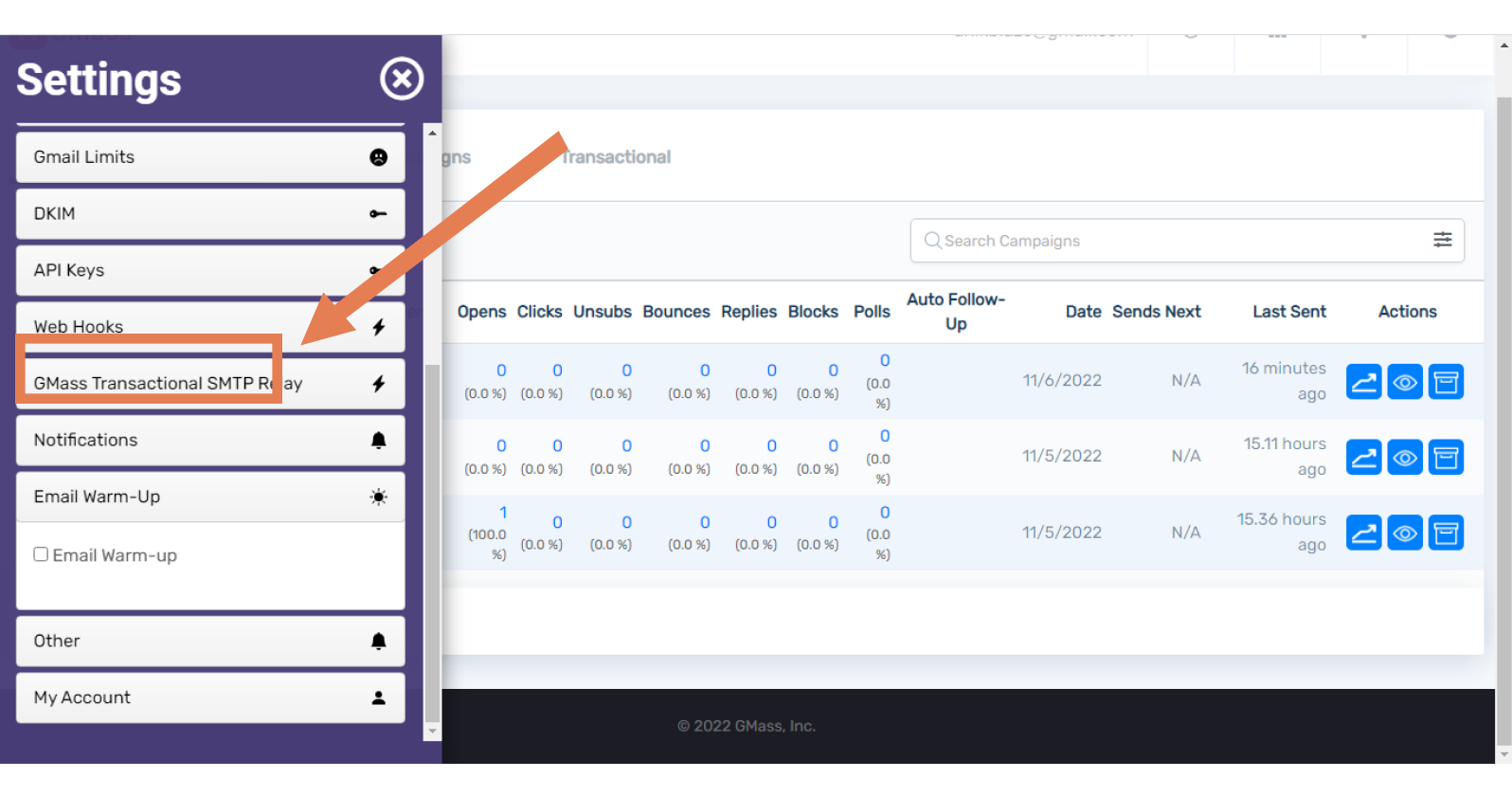View the 11/6/2022 campaign with eye icon
This screenshot has width=1512, height=796.
click(1405, 382)
